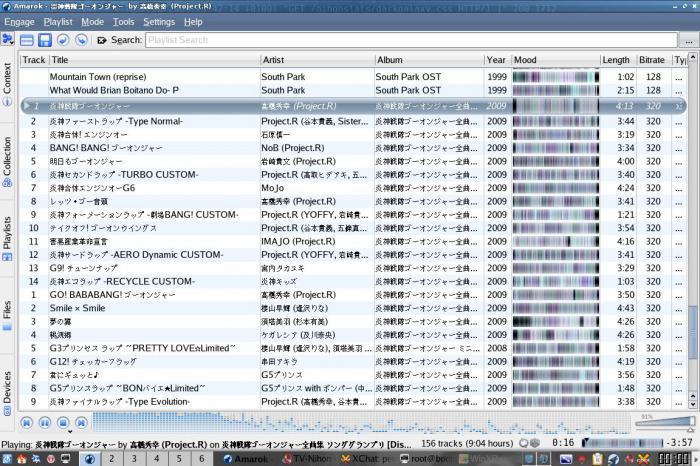Screen dimensions: 700x466
Task: Toggle repeat status icon in status bar
Action: click(524, 443)
